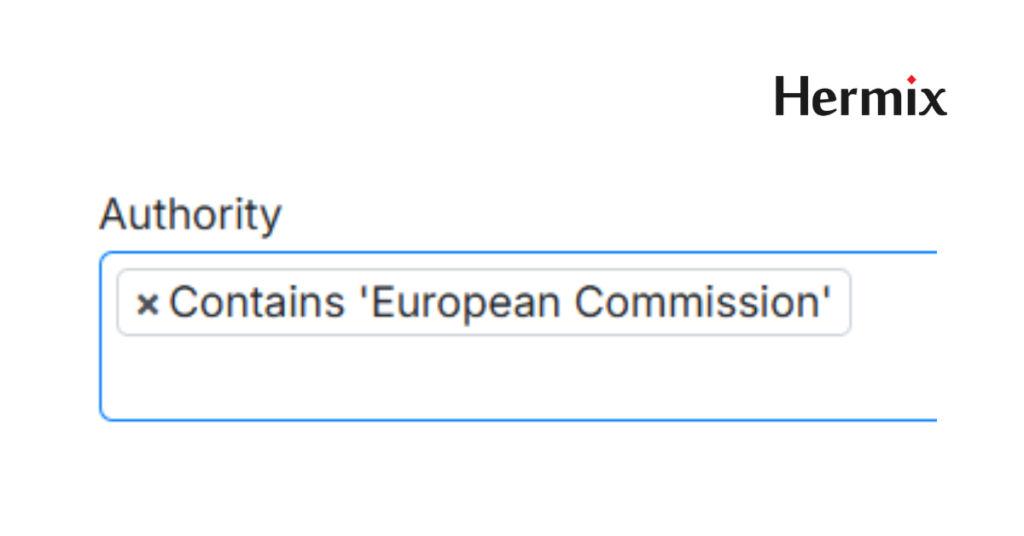Click the Authority field label
Screen dimensions: 1024x536
pyautogui.click(x=190, y=215)
